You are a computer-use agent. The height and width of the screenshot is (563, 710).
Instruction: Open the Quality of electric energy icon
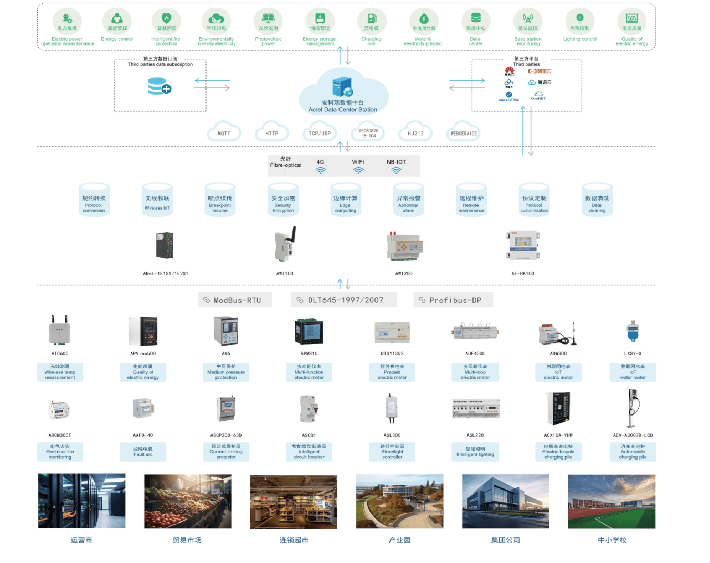632,21
